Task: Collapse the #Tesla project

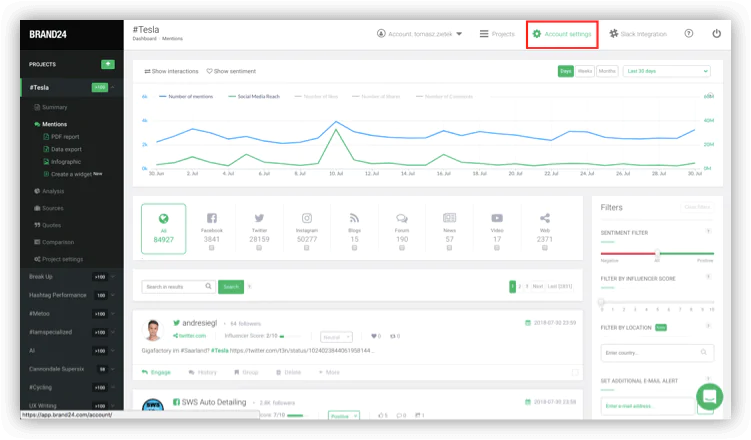Action: point(113,88)
